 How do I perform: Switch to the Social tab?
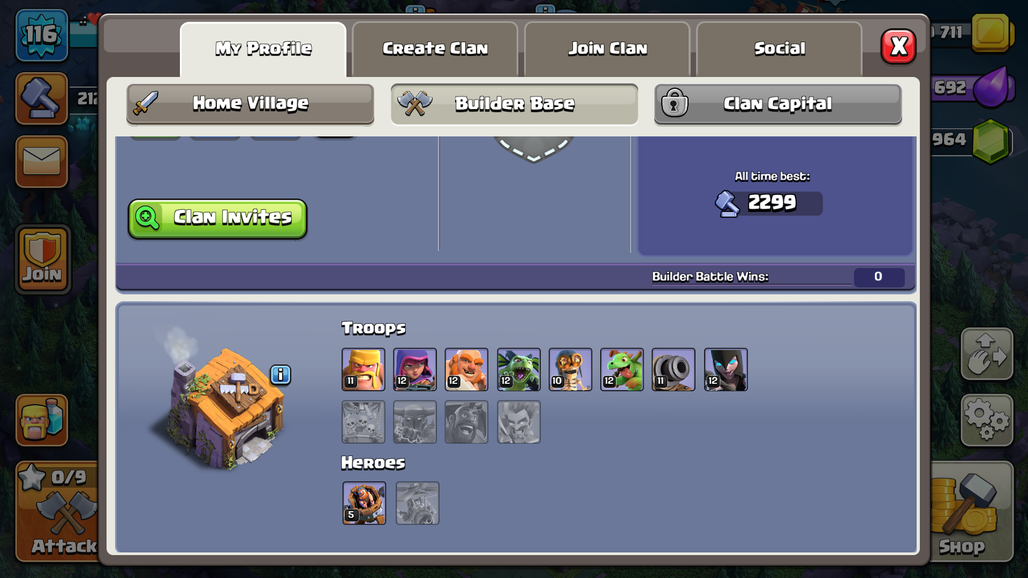click(780, 48)
